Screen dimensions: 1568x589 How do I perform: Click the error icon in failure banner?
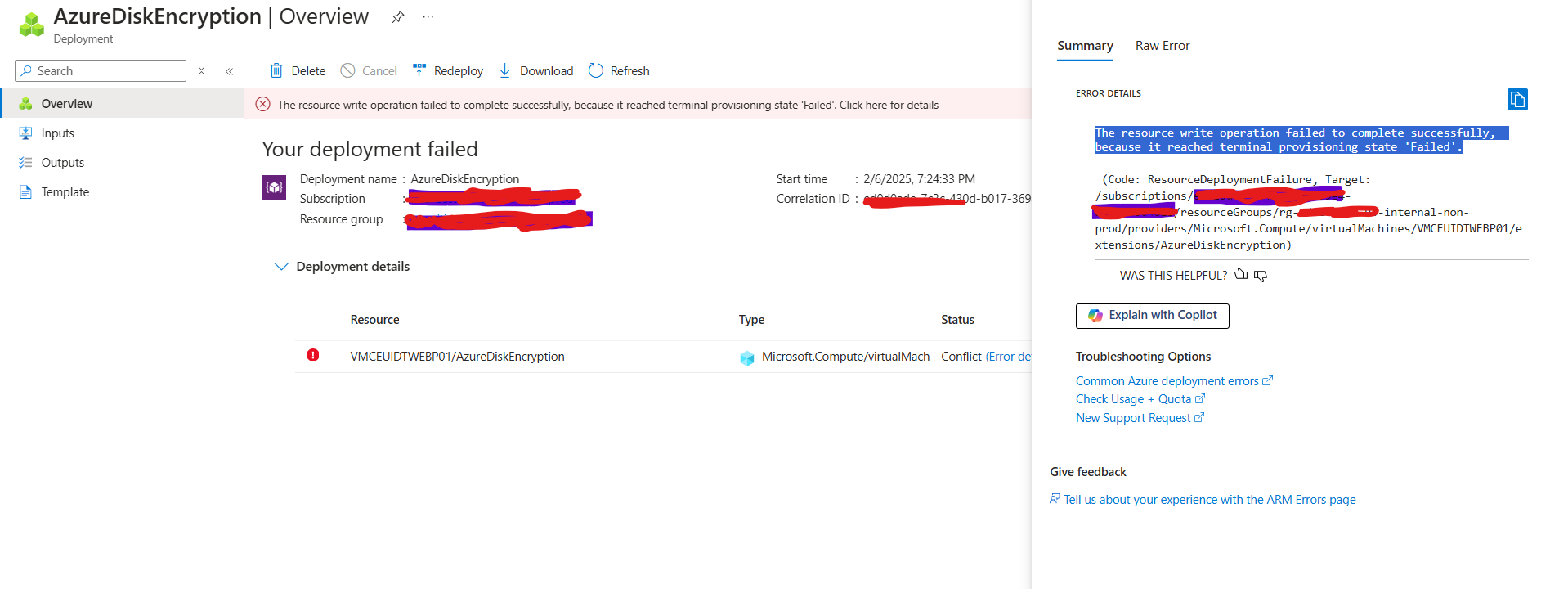pos(262,104)
